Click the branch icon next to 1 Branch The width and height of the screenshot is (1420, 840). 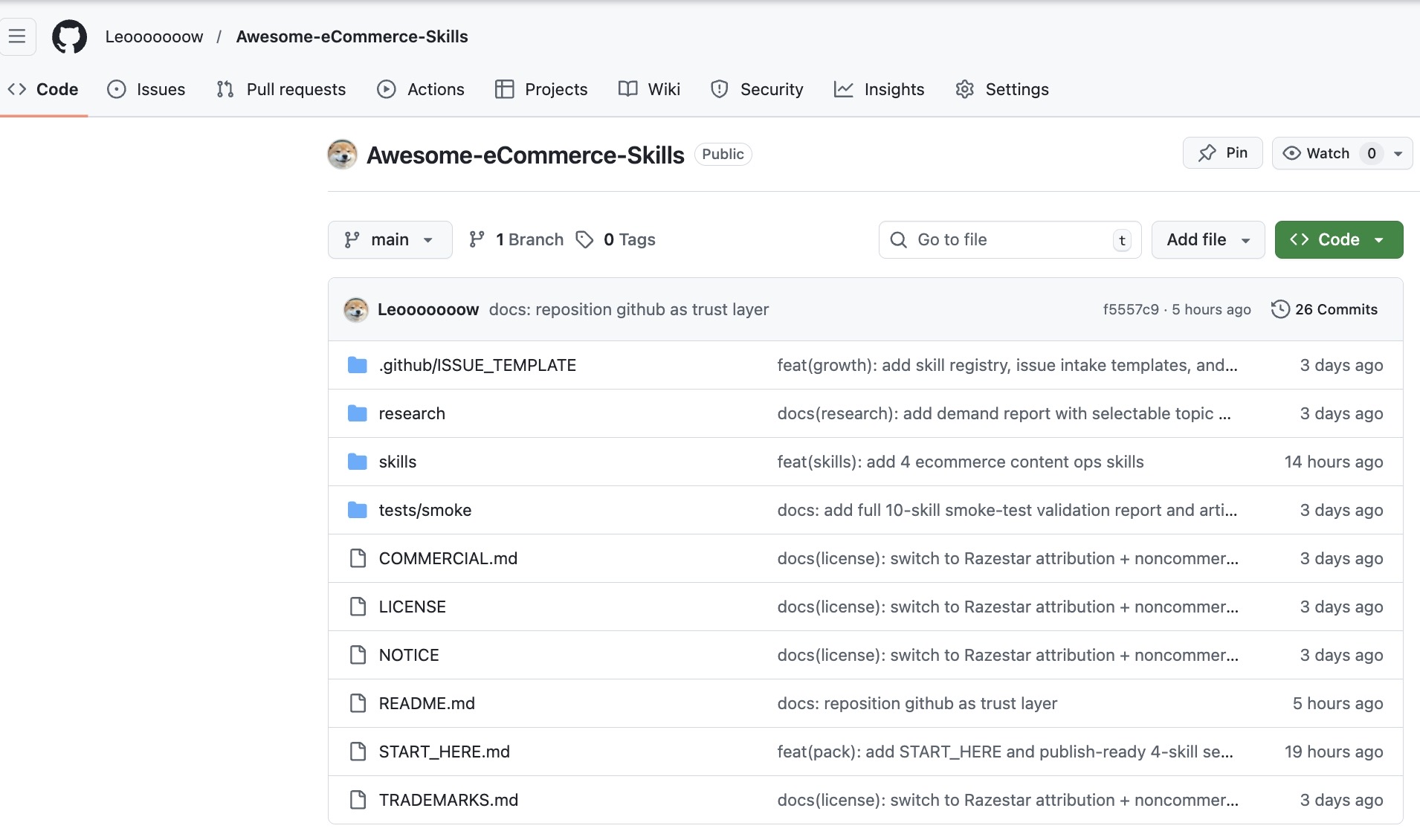pos(477,239)
